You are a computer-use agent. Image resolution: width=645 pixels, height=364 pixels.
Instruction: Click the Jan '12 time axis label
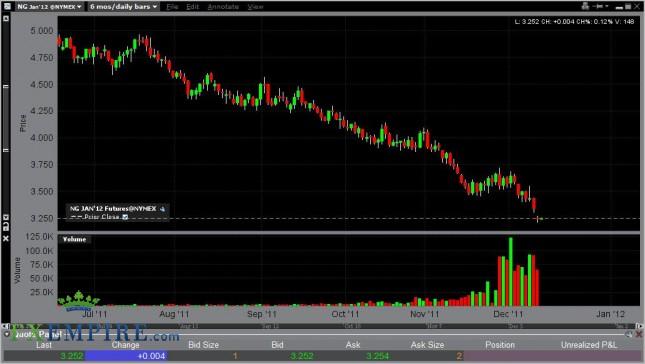(610, 314)
